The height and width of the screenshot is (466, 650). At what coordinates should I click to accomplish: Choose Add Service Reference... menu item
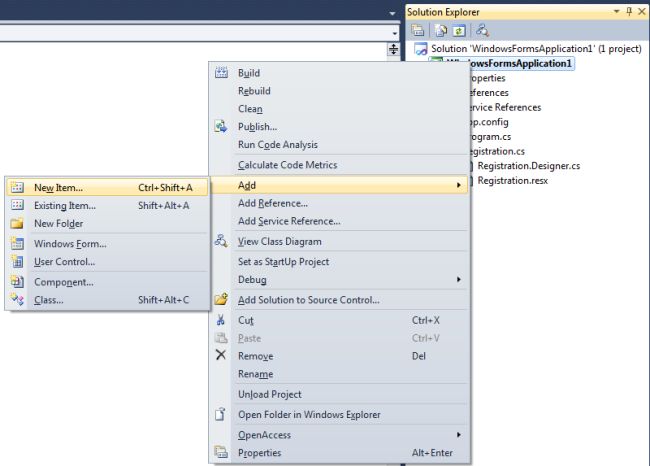click(289, 221)
